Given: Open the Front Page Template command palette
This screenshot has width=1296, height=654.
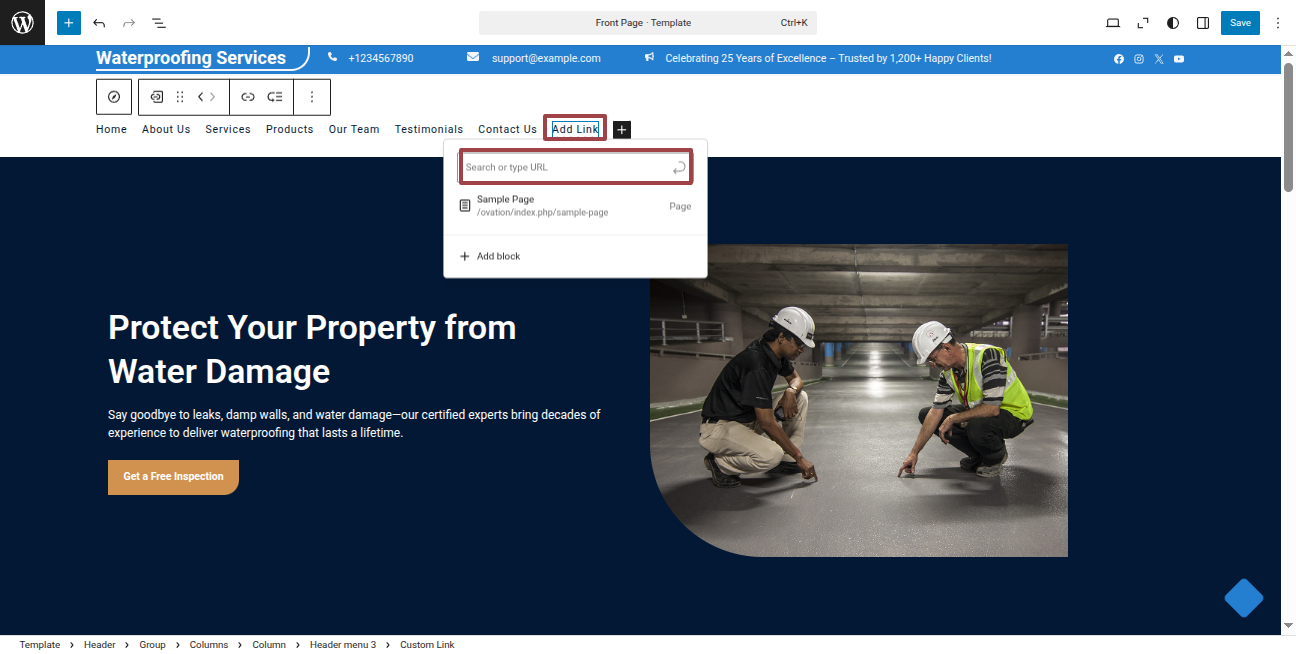Looking at the screenshot, I should pos(648,23).
